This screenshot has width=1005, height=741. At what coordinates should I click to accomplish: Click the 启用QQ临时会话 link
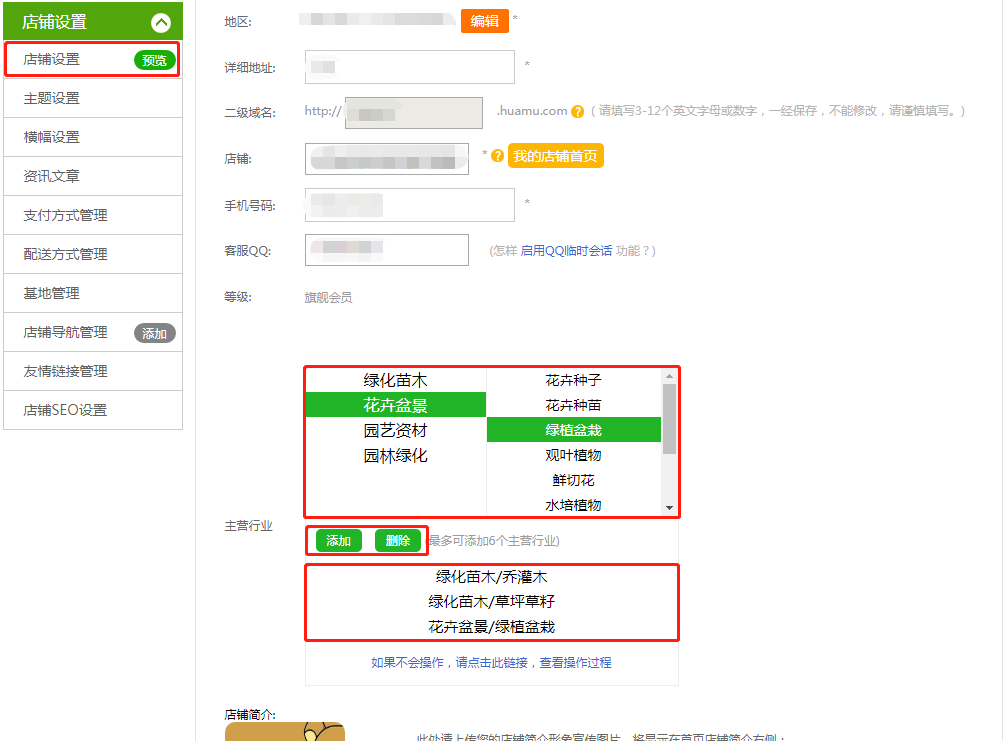point(566,251)
